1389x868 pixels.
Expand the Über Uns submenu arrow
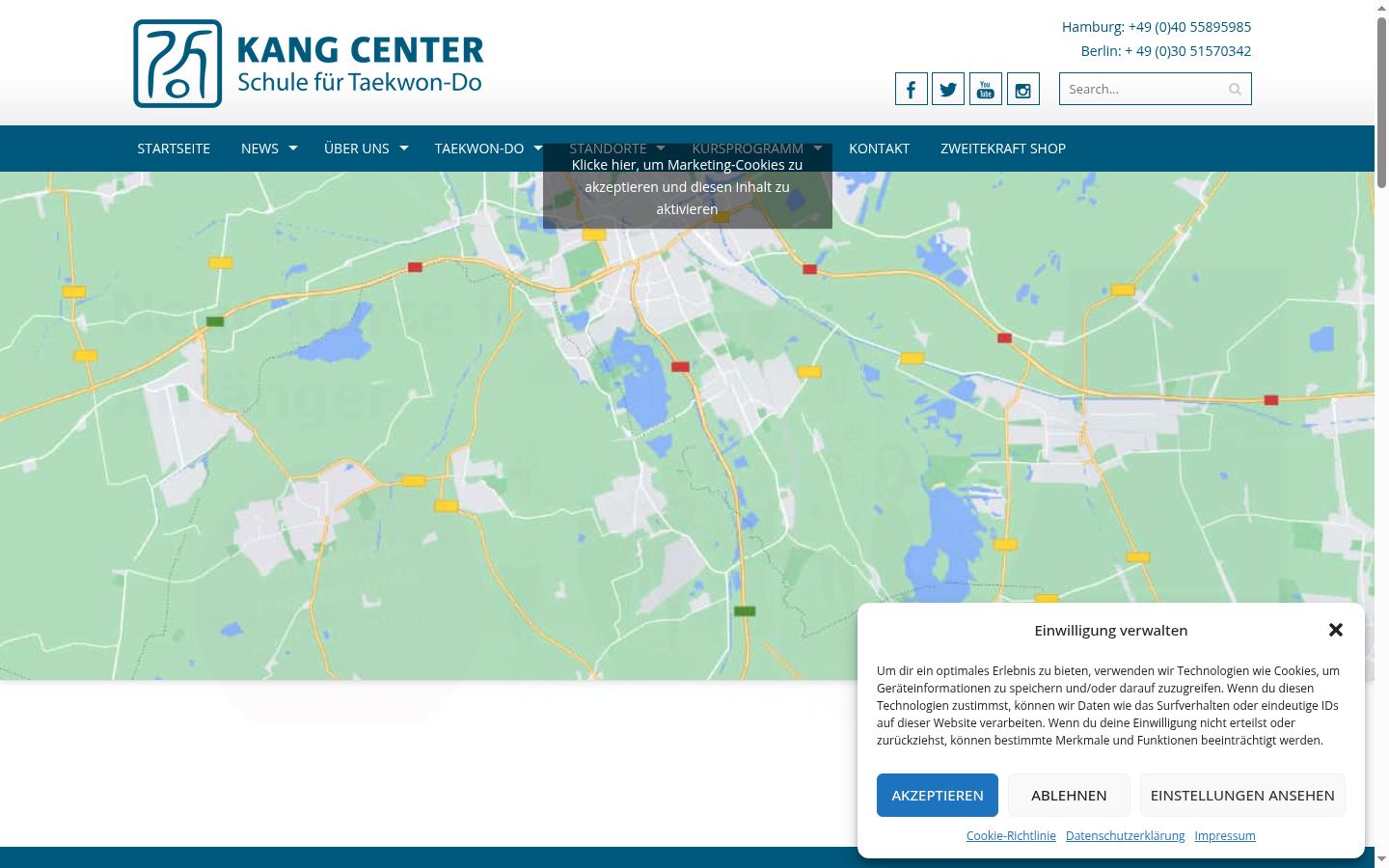404,148
